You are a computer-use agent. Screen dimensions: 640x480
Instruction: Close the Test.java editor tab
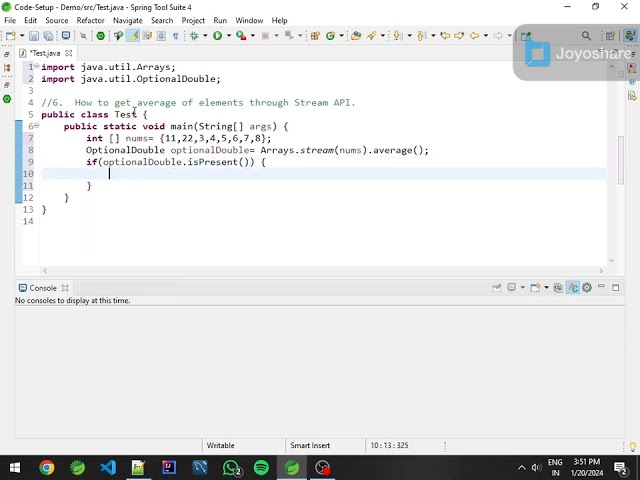(69, 53)
